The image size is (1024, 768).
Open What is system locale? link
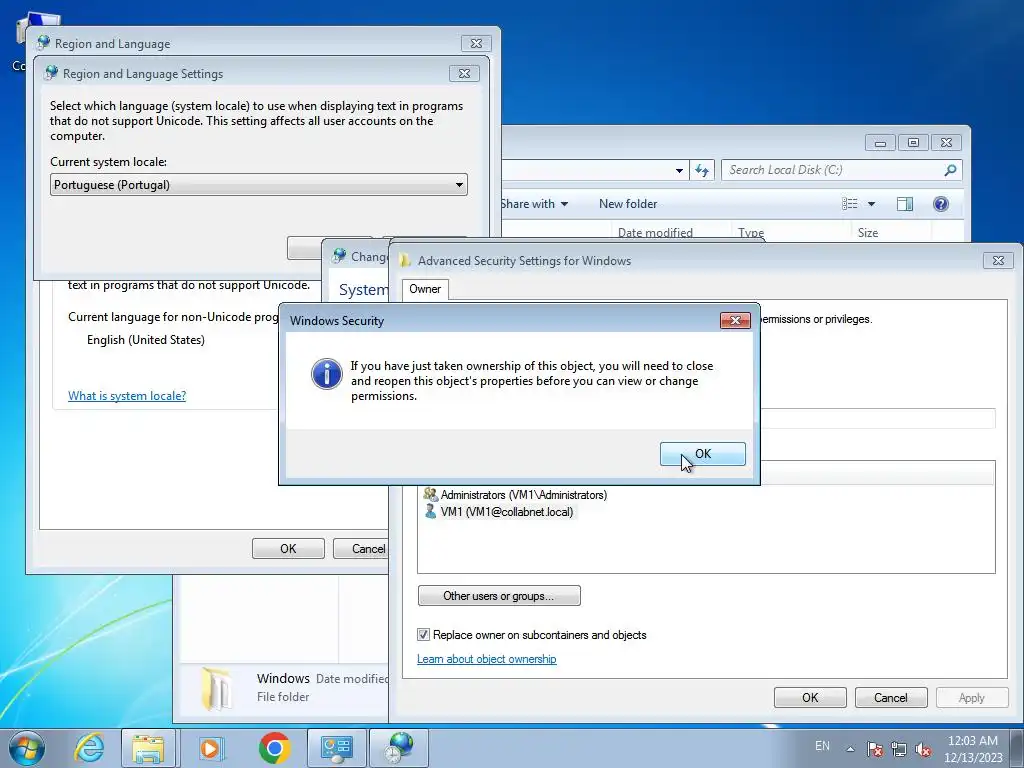[127, 396]
